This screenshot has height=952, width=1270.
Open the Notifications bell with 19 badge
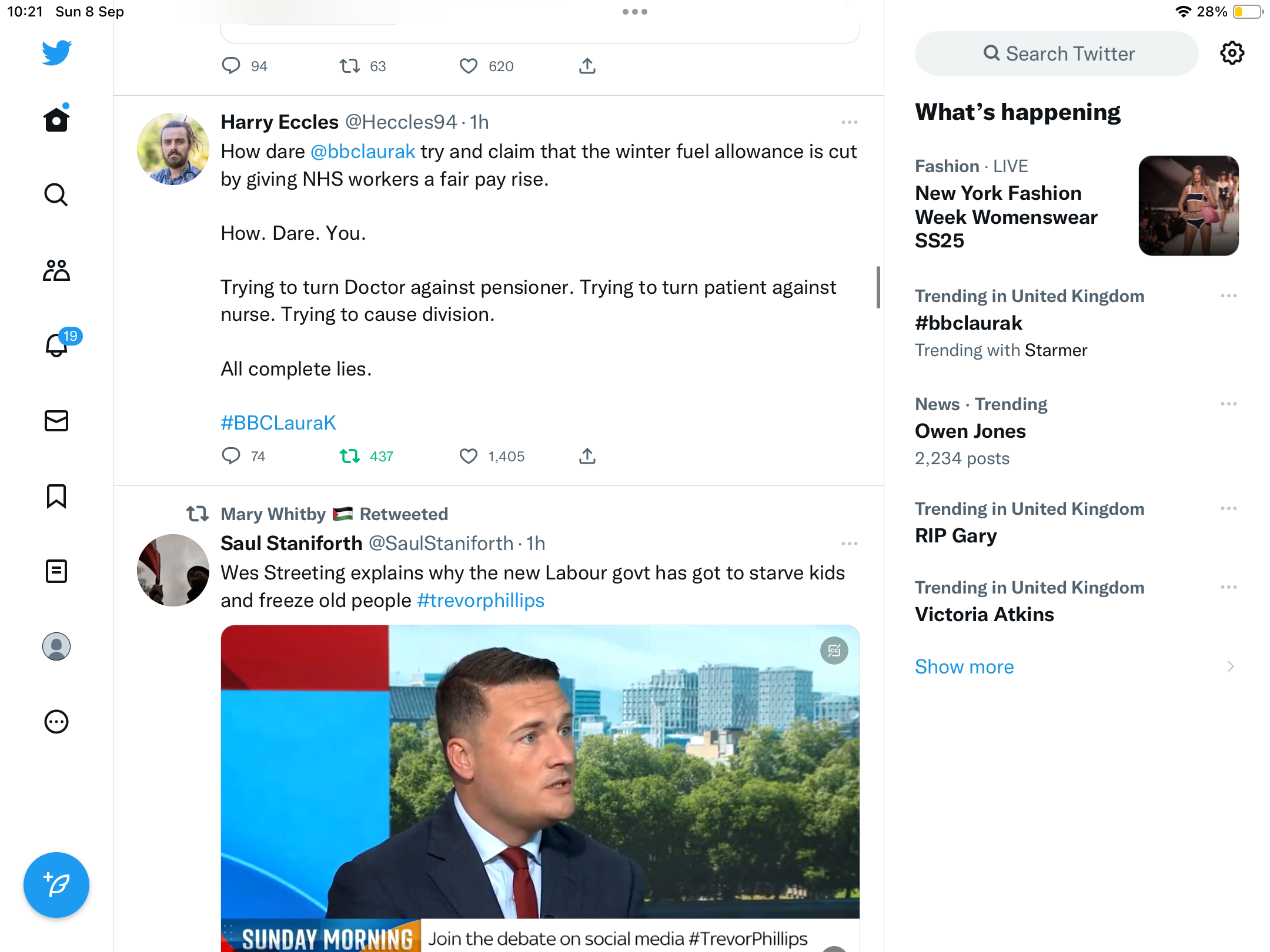[x=57, y=345]
